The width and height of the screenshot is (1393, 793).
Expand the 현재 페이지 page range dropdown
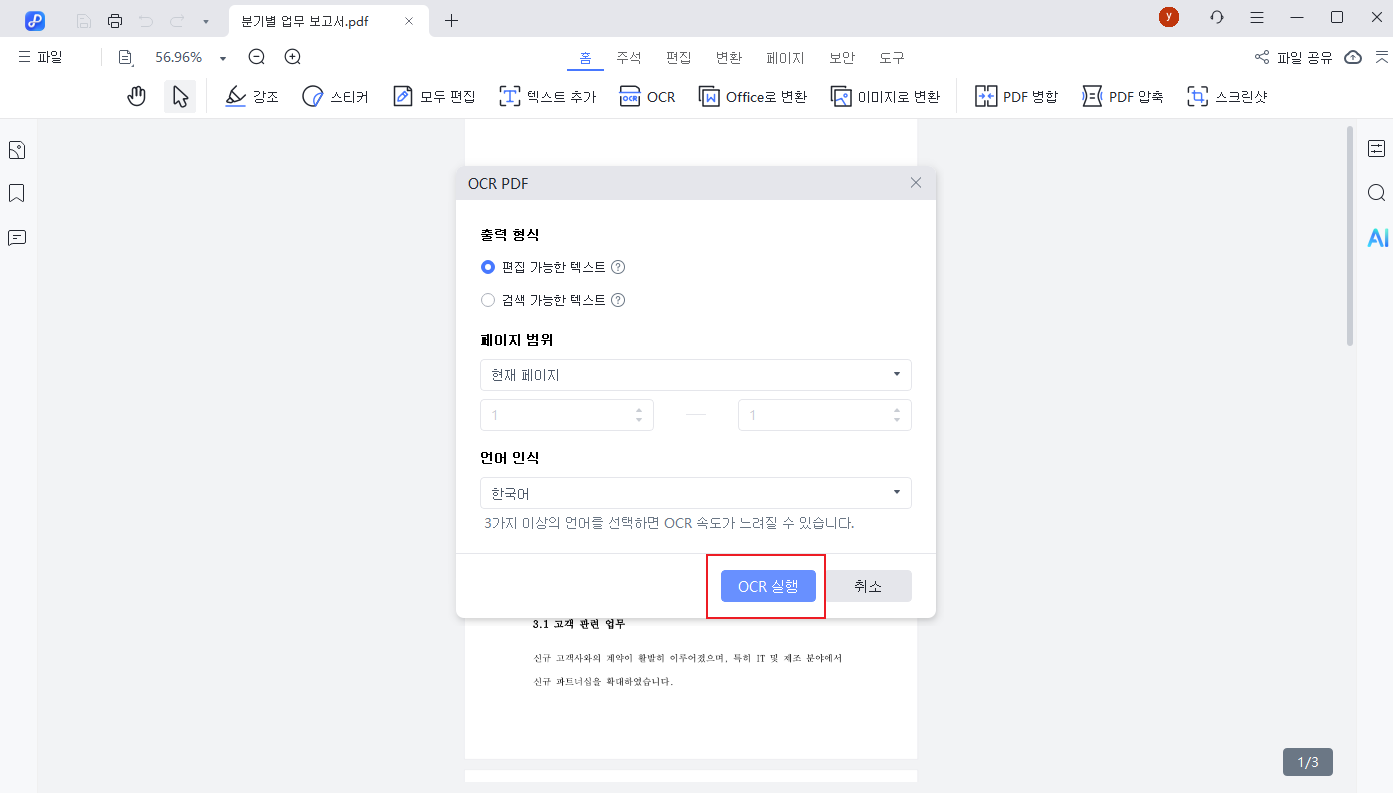[696, 375]
